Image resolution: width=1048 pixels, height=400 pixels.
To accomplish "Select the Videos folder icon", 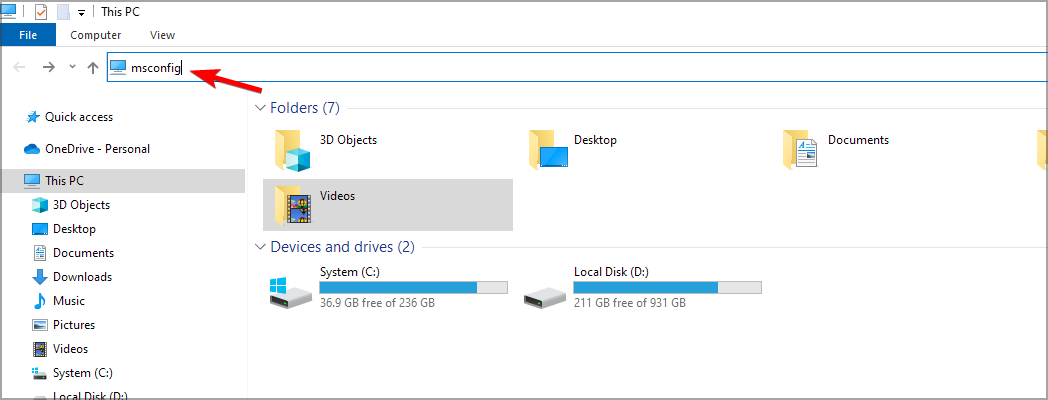I will point(293,205).
